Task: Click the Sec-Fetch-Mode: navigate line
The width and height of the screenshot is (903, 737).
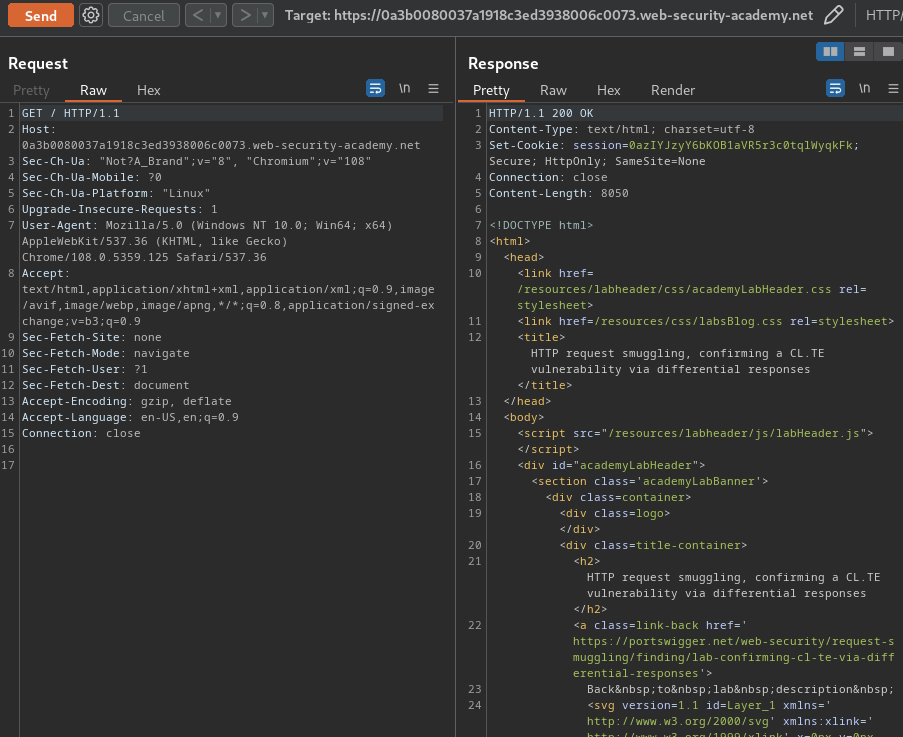Action: click(x=105, y=354)
